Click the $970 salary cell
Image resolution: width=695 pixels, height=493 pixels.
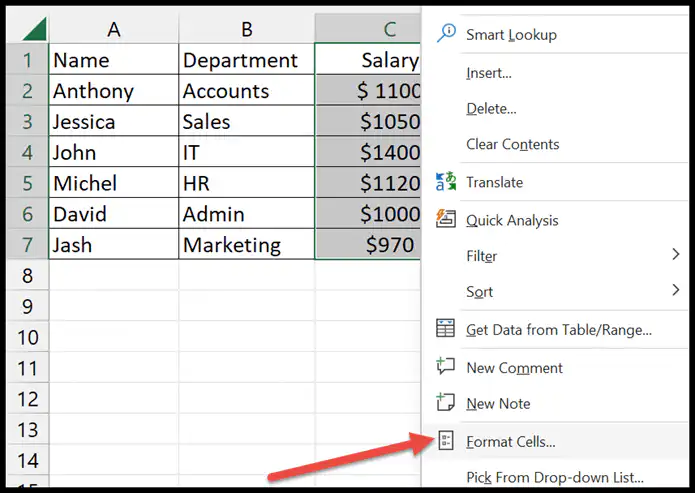pyautogui.click(x=368, y=244)
